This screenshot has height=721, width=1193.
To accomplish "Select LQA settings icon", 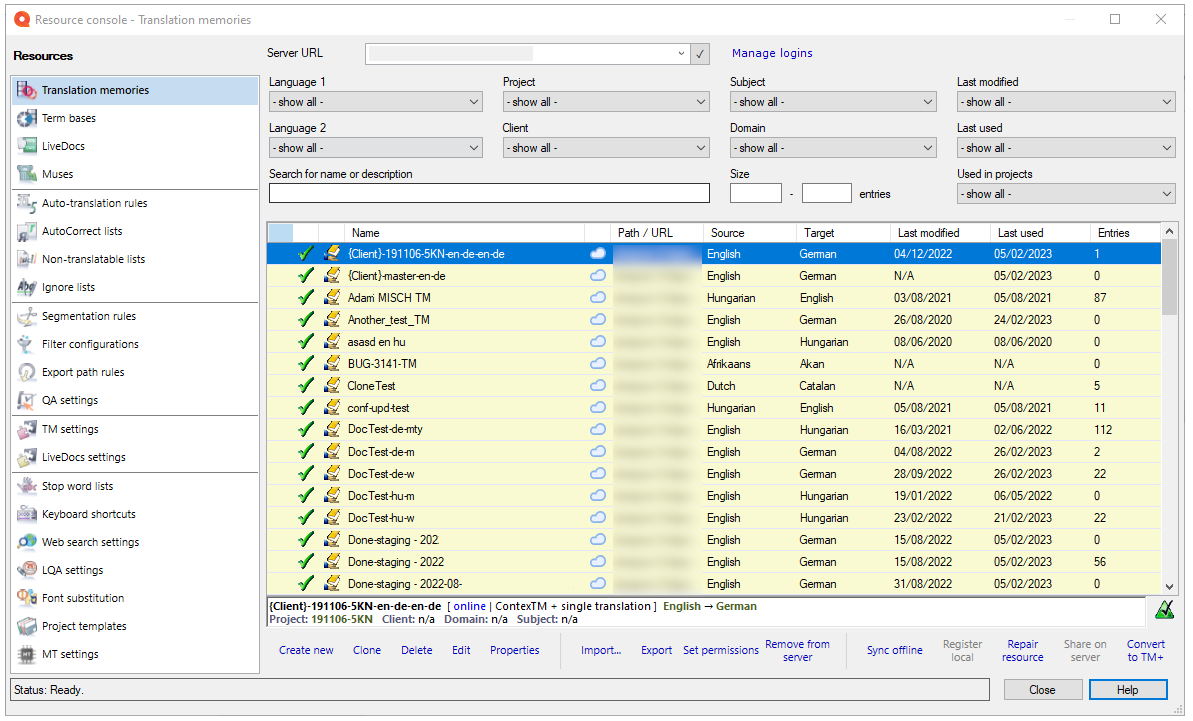I will [x=27, y=570].
